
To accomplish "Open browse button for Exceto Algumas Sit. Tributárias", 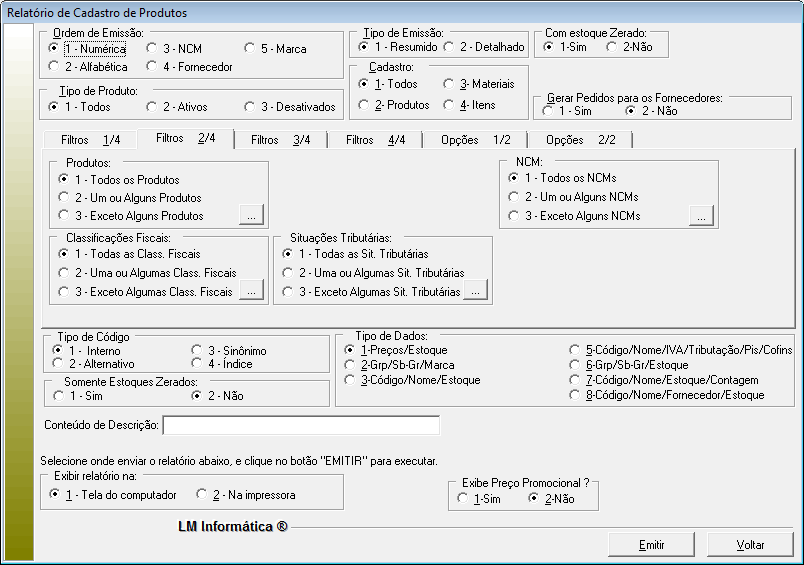I will [475, 291].
